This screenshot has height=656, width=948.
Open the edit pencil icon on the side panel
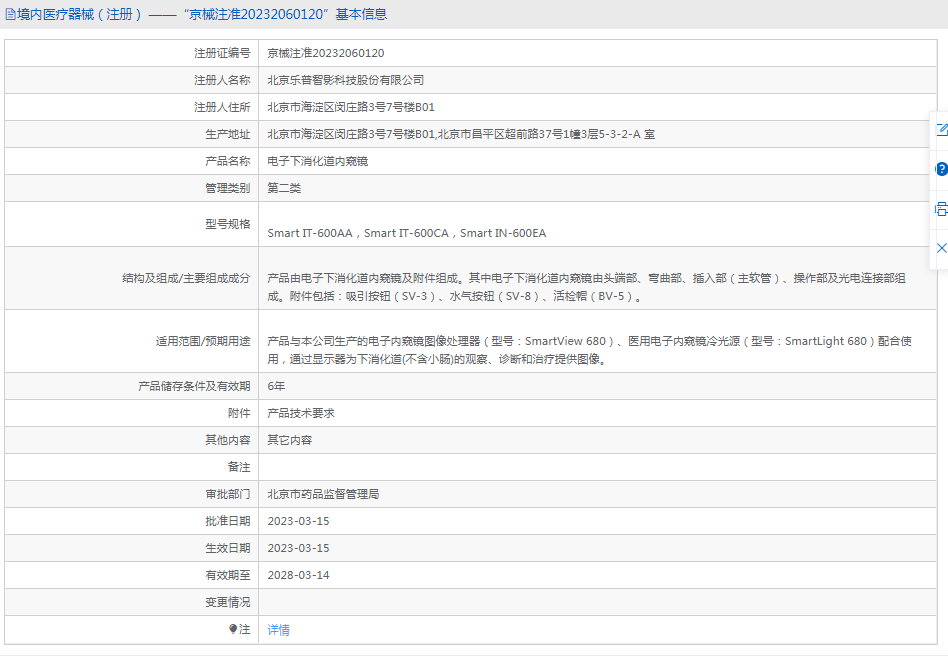(x=942, y=129)
